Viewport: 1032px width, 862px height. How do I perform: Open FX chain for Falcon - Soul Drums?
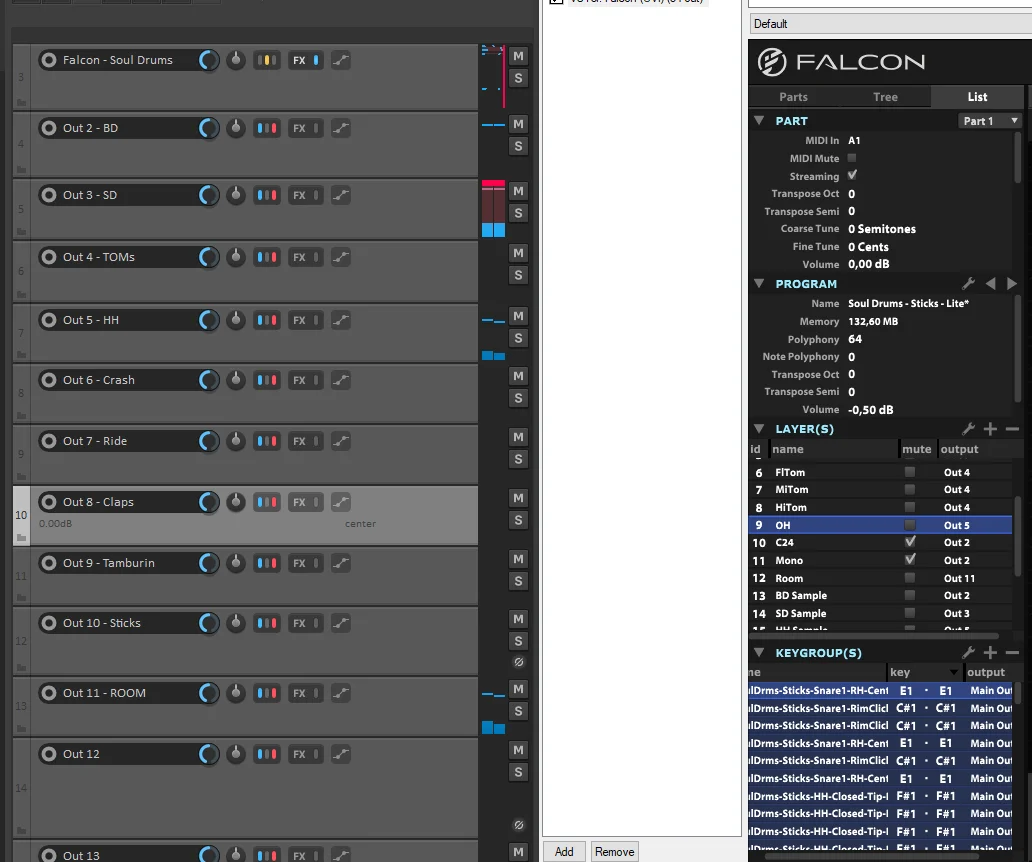tap(299, 60)
